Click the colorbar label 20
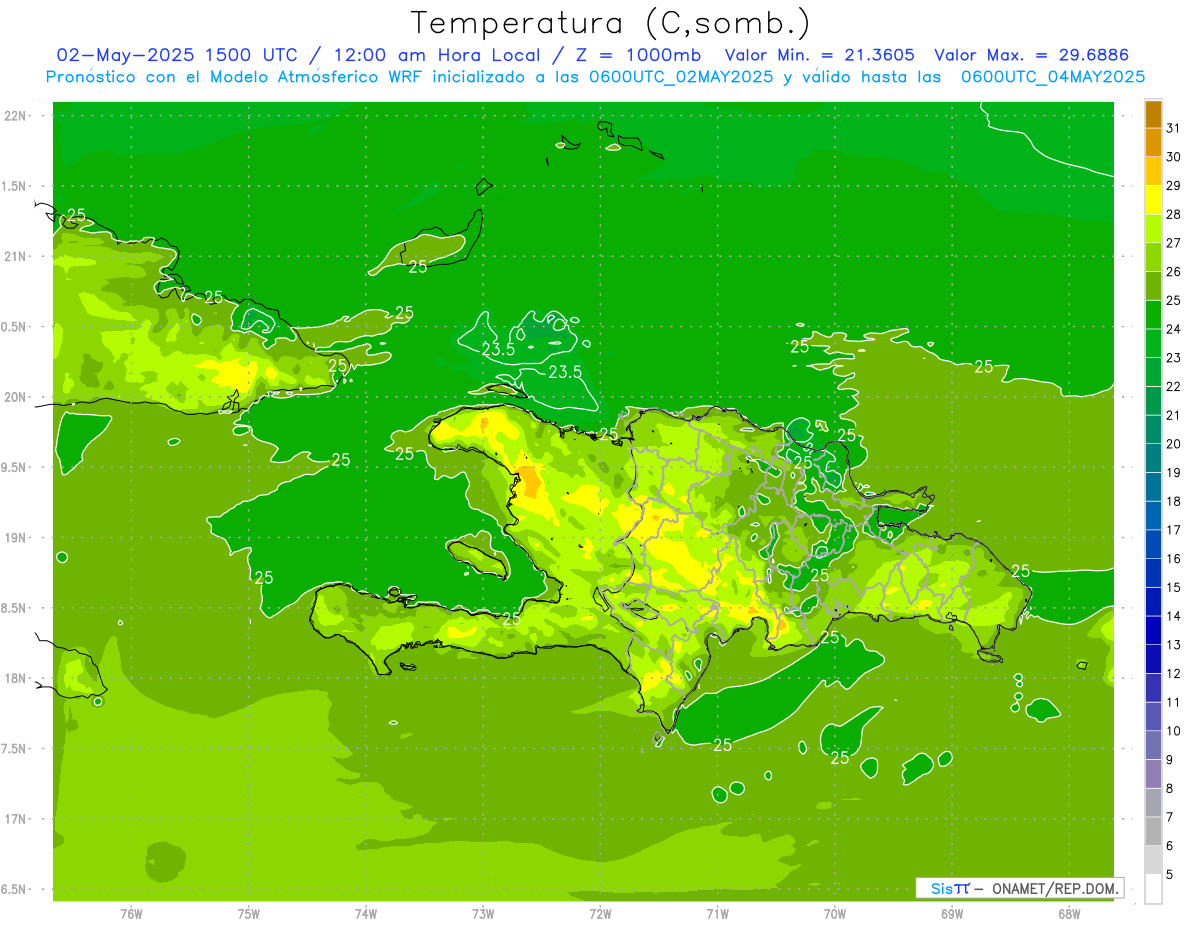 (x=1174, y=444)
